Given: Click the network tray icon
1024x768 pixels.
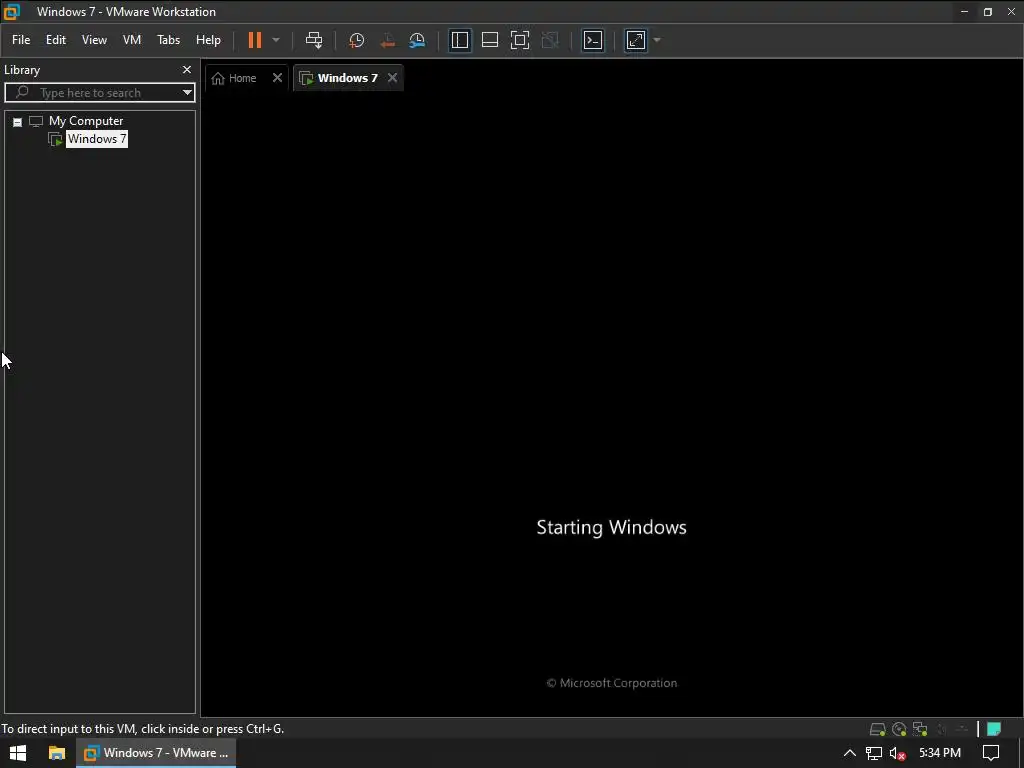Looking at the screenshot, I should [874, 753].
